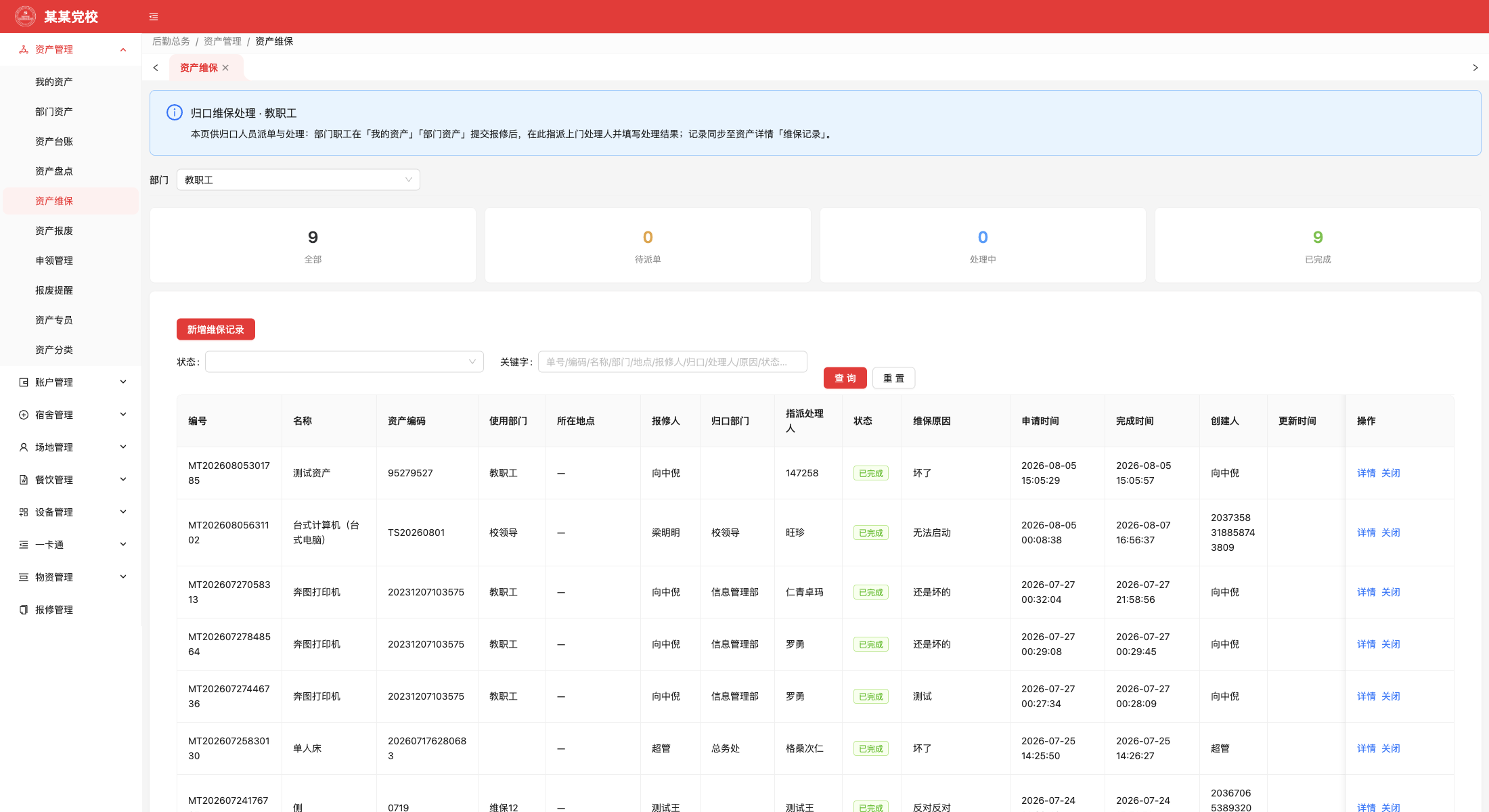Click the 资产管理 breadcrumb link
The height and width of the screenshot is (812, 1489).
coord(223,41)
